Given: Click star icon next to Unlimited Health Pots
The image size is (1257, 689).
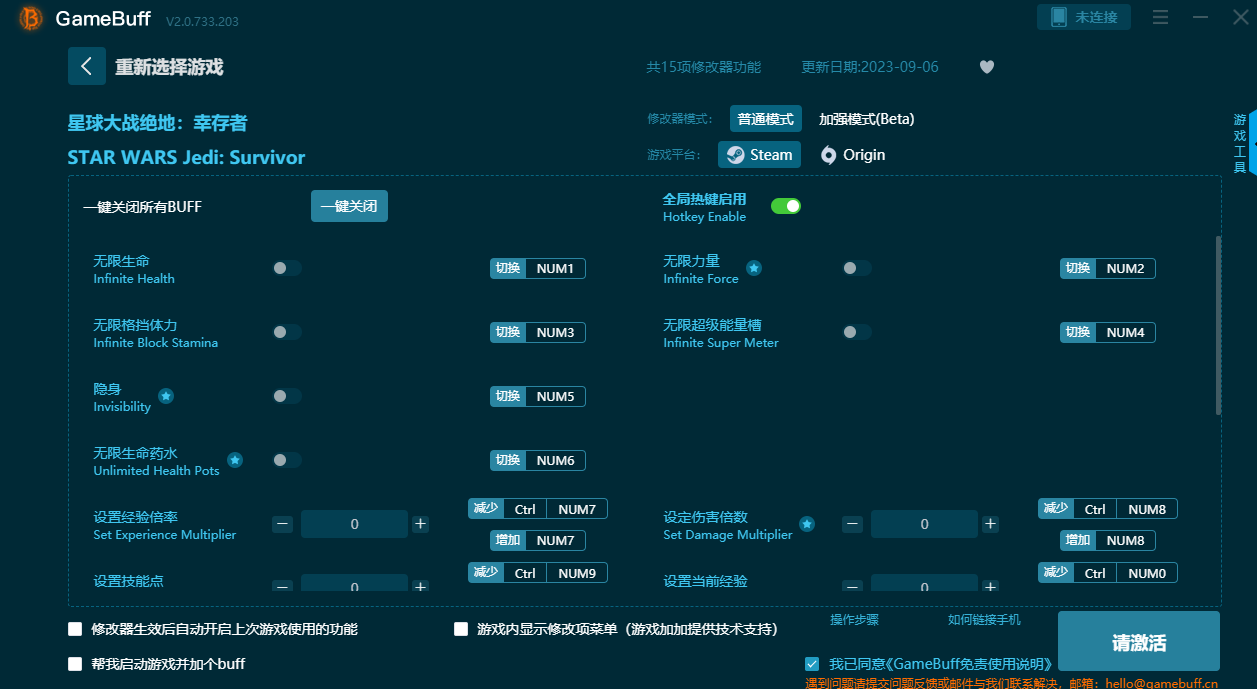Looking at the screenshot, I should pos(235,460).
